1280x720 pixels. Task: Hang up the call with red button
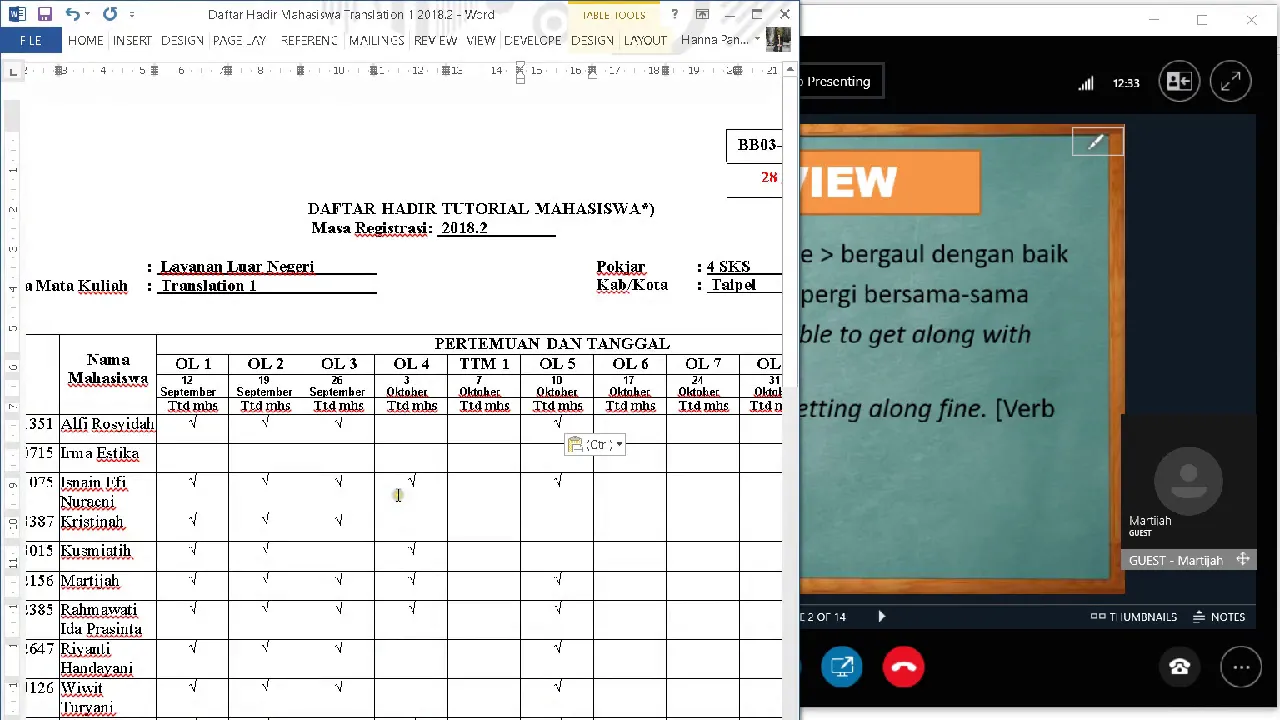pyautogui.click(x=904, y=667)
